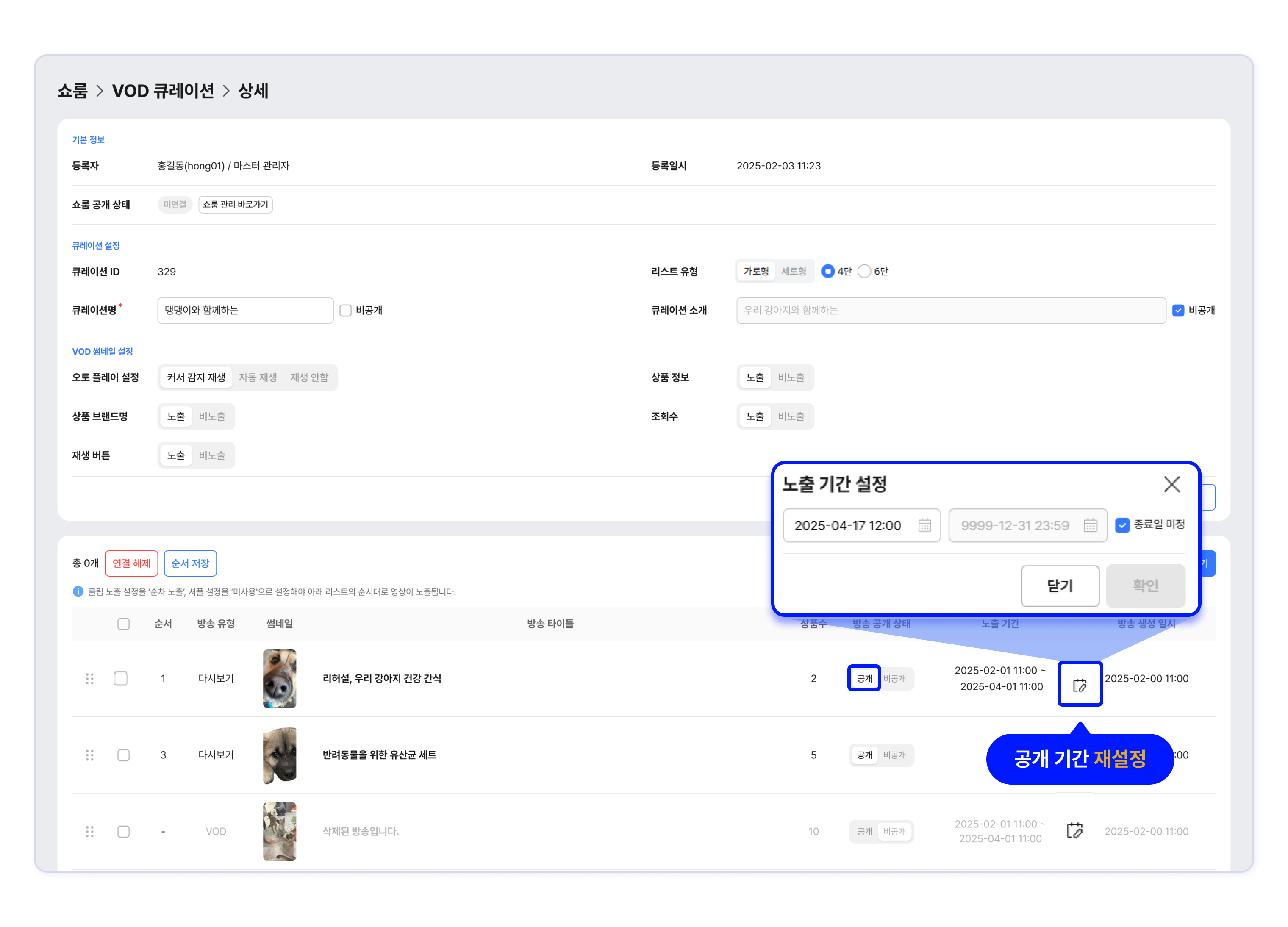
Task: Check 비공개 next to curation name
Action: [345, 311]
